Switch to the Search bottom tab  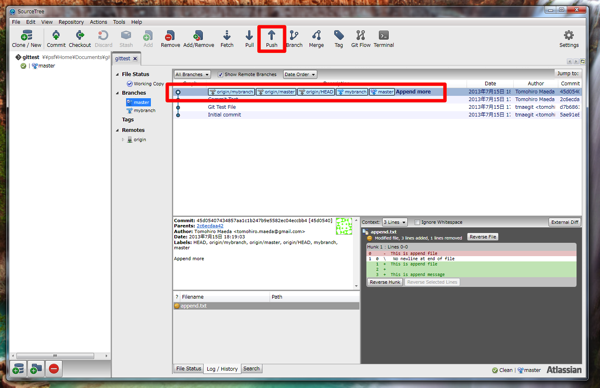pyautogui.click(x=251, y=368)
